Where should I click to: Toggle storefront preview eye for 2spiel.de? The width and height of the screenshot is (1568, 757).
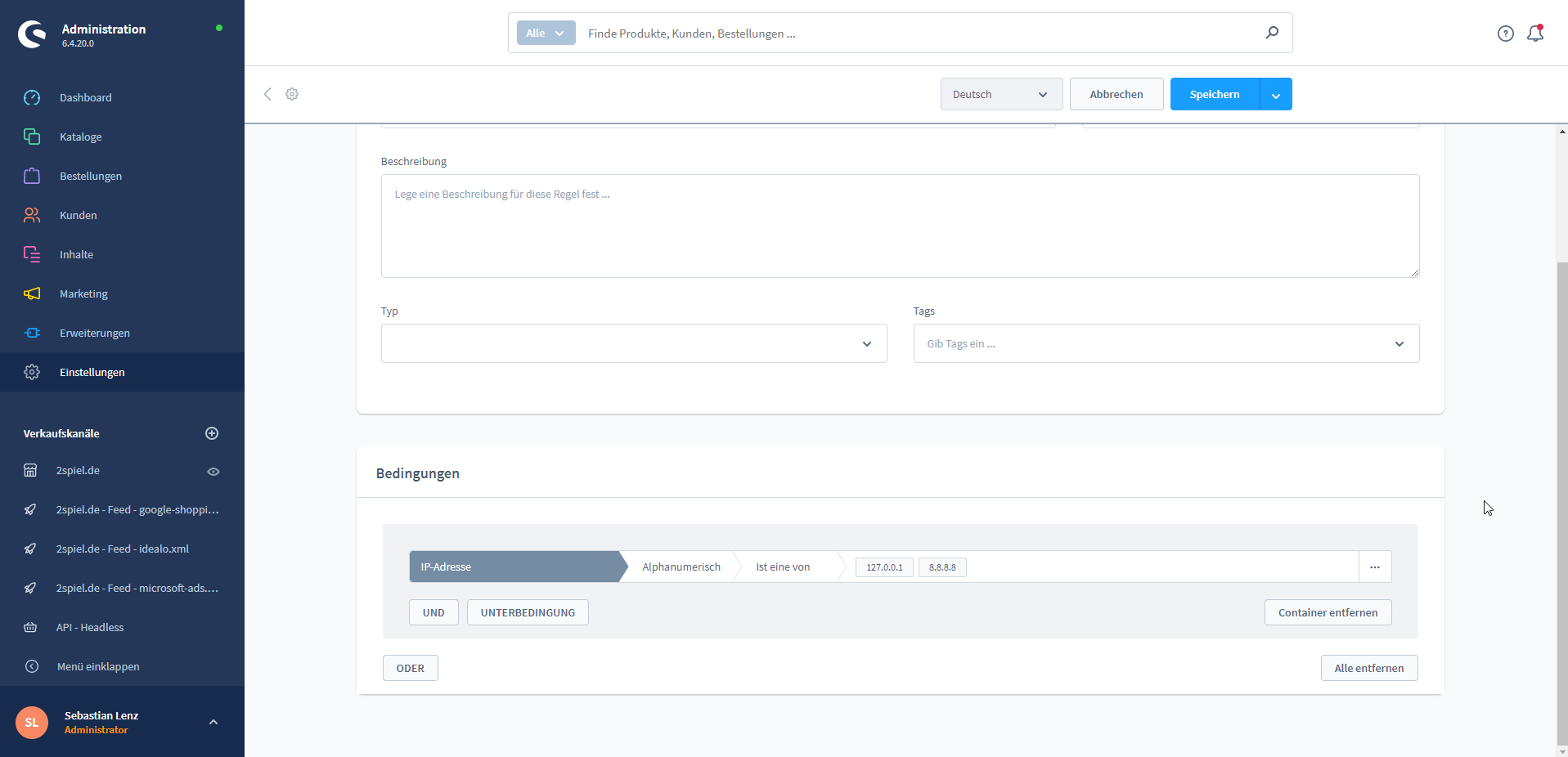(x=213, y=472)
